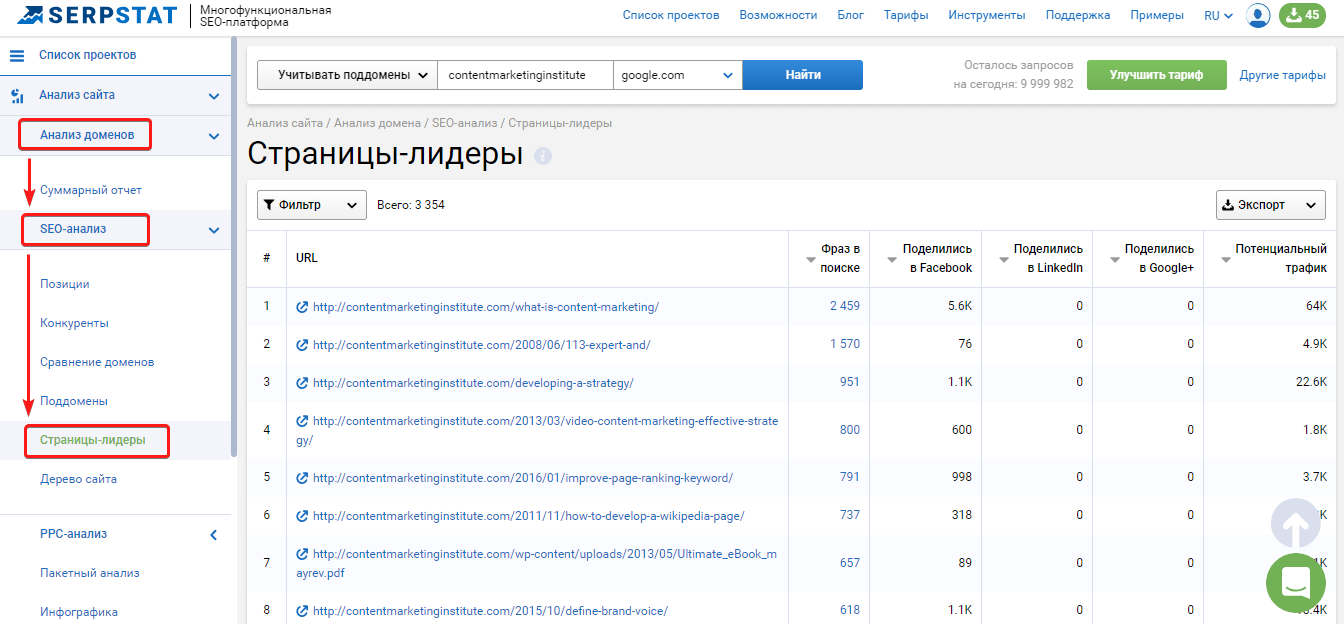Open external link icon for what-is-content-marketing row
Image resolution: width=1344 pixels, height=624 pixels.
point(302,307)
